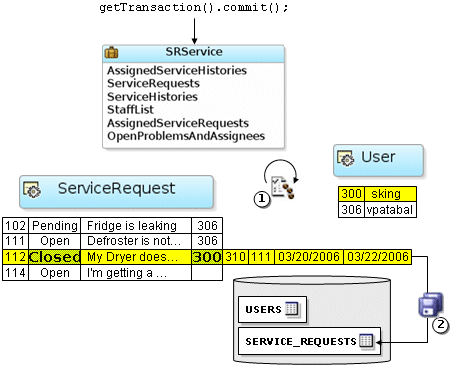The image size is (450, 366).
Task: Select the 'Defroster is not...' cell
Action: 136,241
